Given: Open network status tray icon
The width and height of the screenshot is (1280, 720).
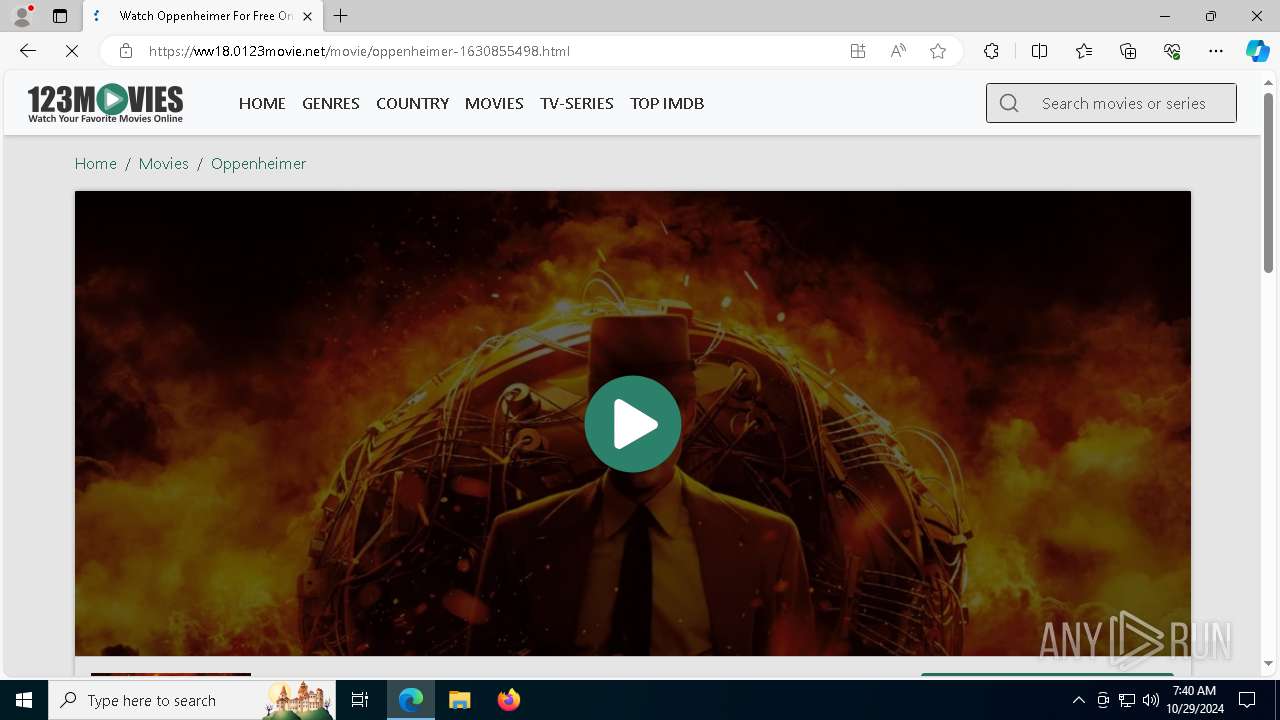Looking at the screenshot, I should coord(1127,700).
